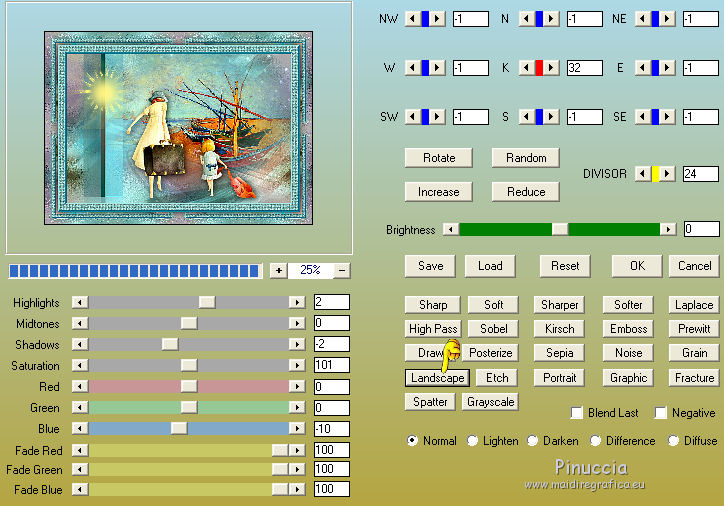
Task: Click Shadows slider right arrow
Action: 297,344
